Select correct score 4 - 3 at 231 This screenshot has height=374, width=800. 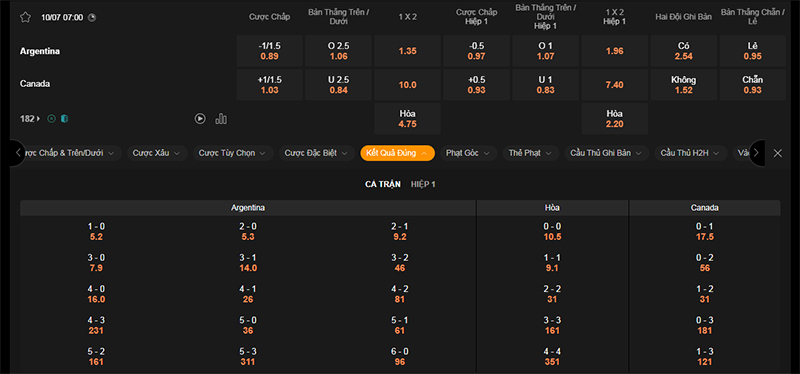(96, 326)
